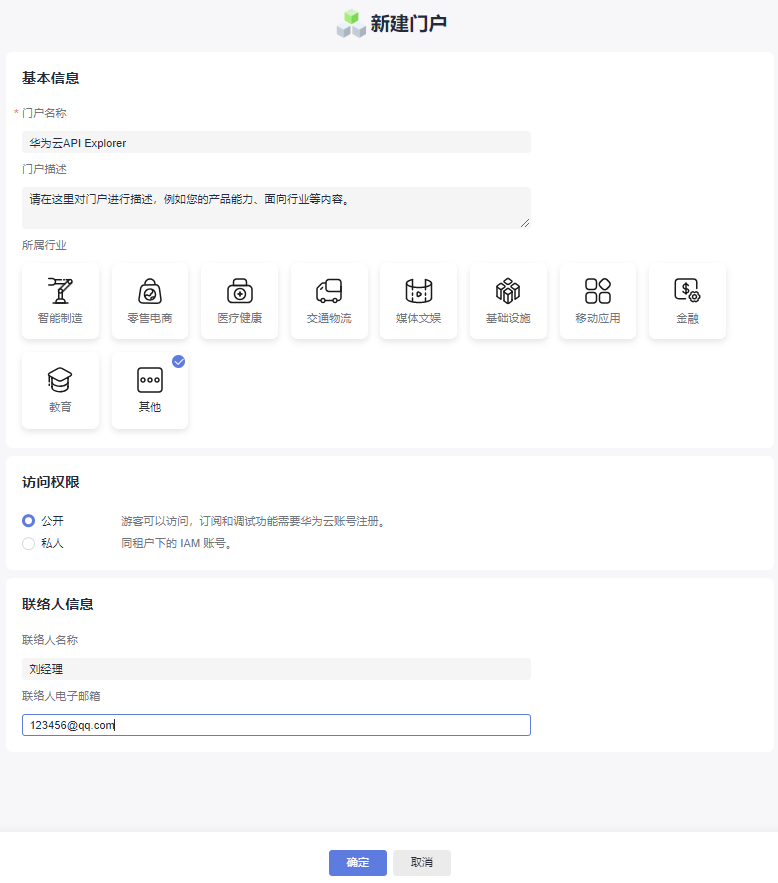
Task: Click the 新建门户 page title
Action: [409, 24]
